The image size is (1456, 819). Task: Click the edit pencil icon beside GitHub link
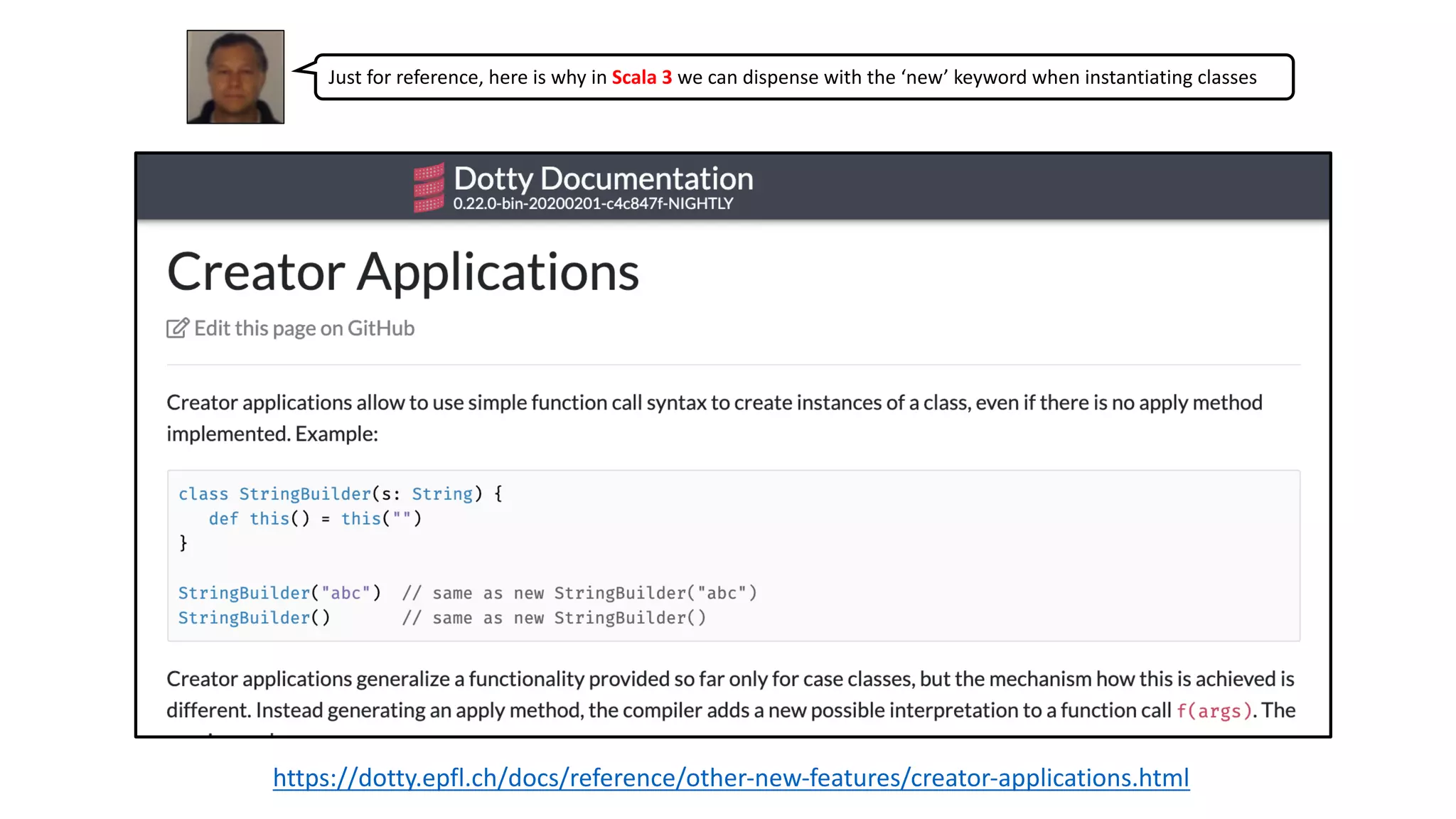[x=178, y=328]
